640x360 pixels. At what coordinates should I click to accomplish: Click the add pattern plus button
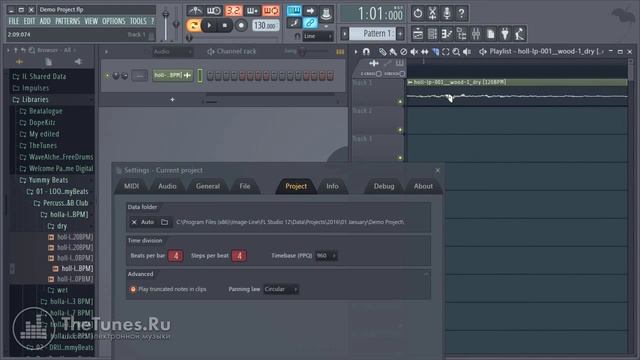point(400,33)
